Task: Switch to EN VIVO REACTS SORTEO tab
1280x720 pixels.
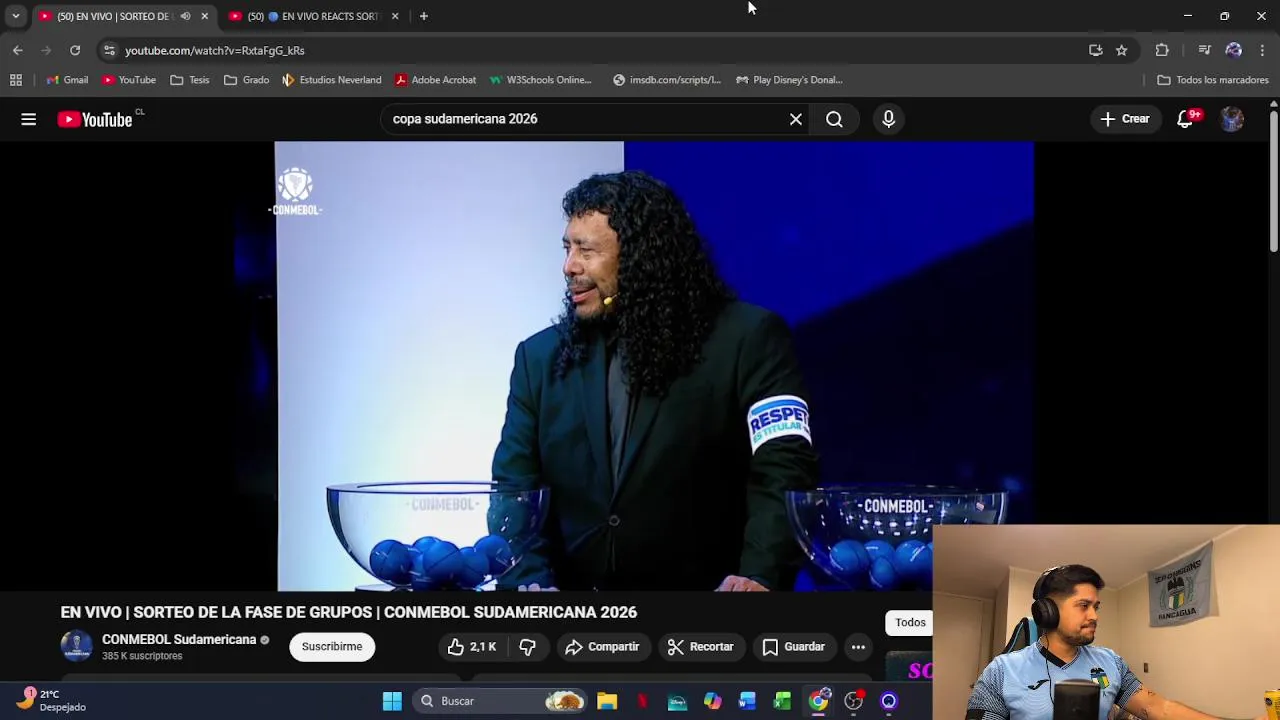Action: coord(313,16)
